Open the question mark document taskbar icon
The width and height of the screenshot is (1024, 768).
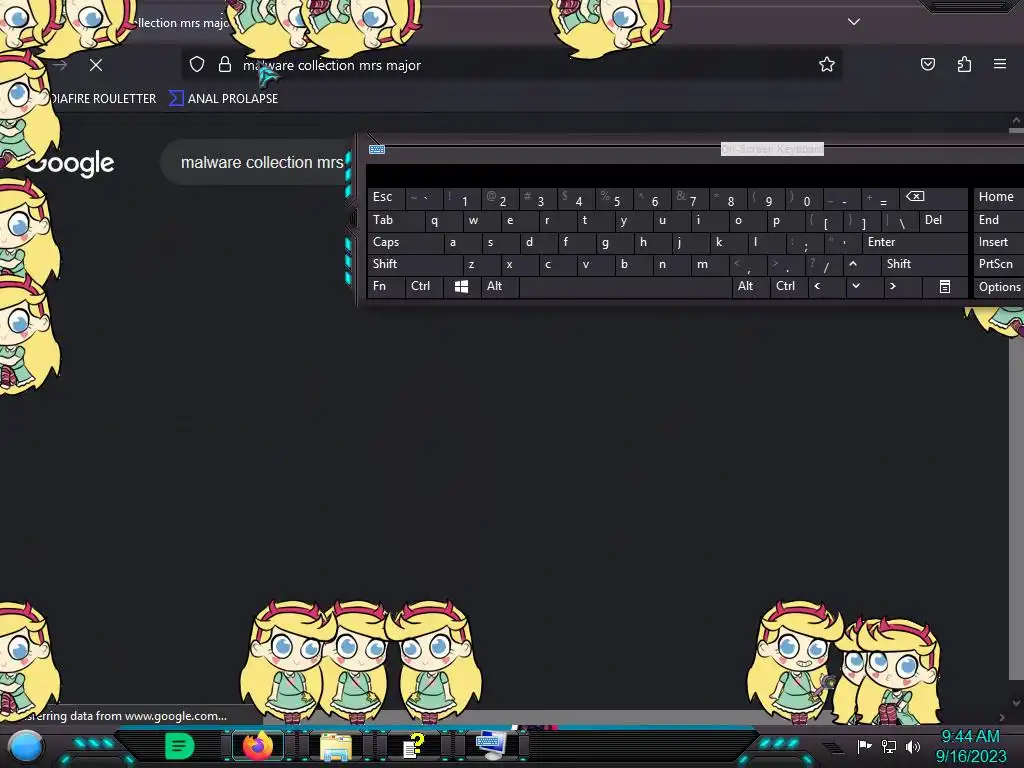[413, 746]
